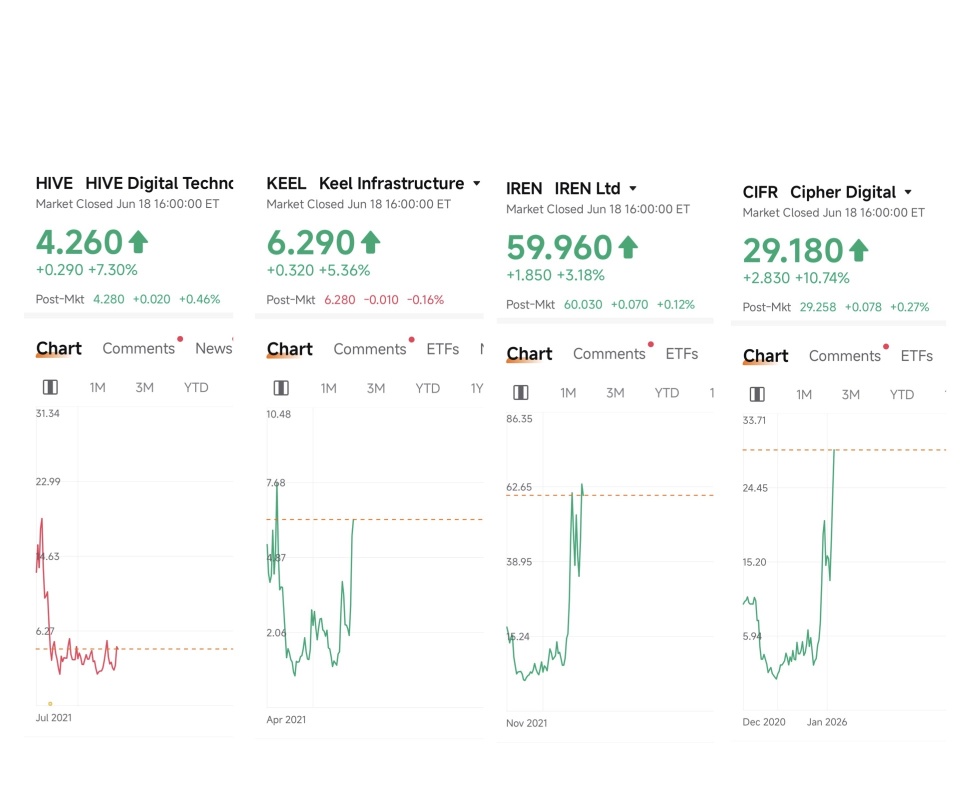This screenshot has width=960, height=799.
Task: Select the 3M range on HIVE chart
Action: (x=144, y=388)
